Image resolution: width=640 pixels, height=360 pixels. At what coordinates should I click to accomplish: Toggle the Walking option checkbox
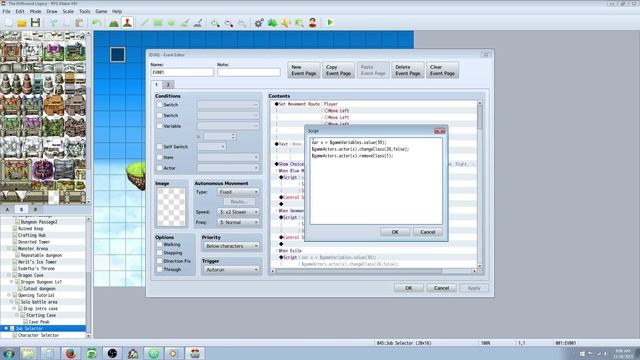[160, 244]
